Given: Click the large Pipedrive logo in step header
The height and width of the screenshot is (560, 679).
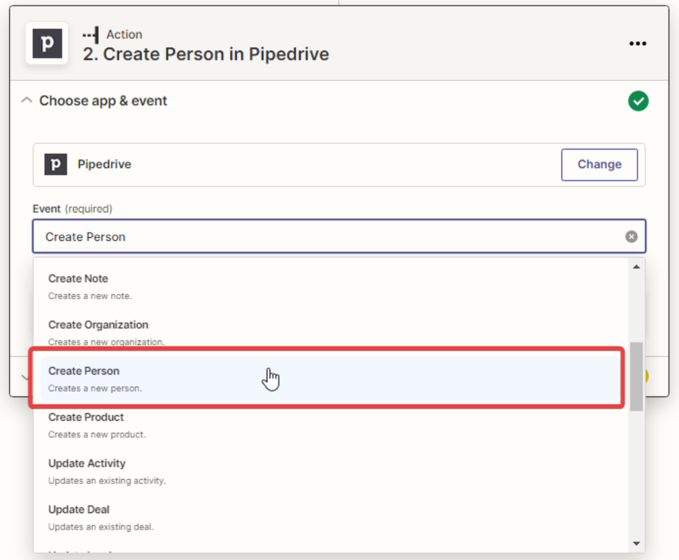Looking at the screenshot, I should click(x=47, y=44).
